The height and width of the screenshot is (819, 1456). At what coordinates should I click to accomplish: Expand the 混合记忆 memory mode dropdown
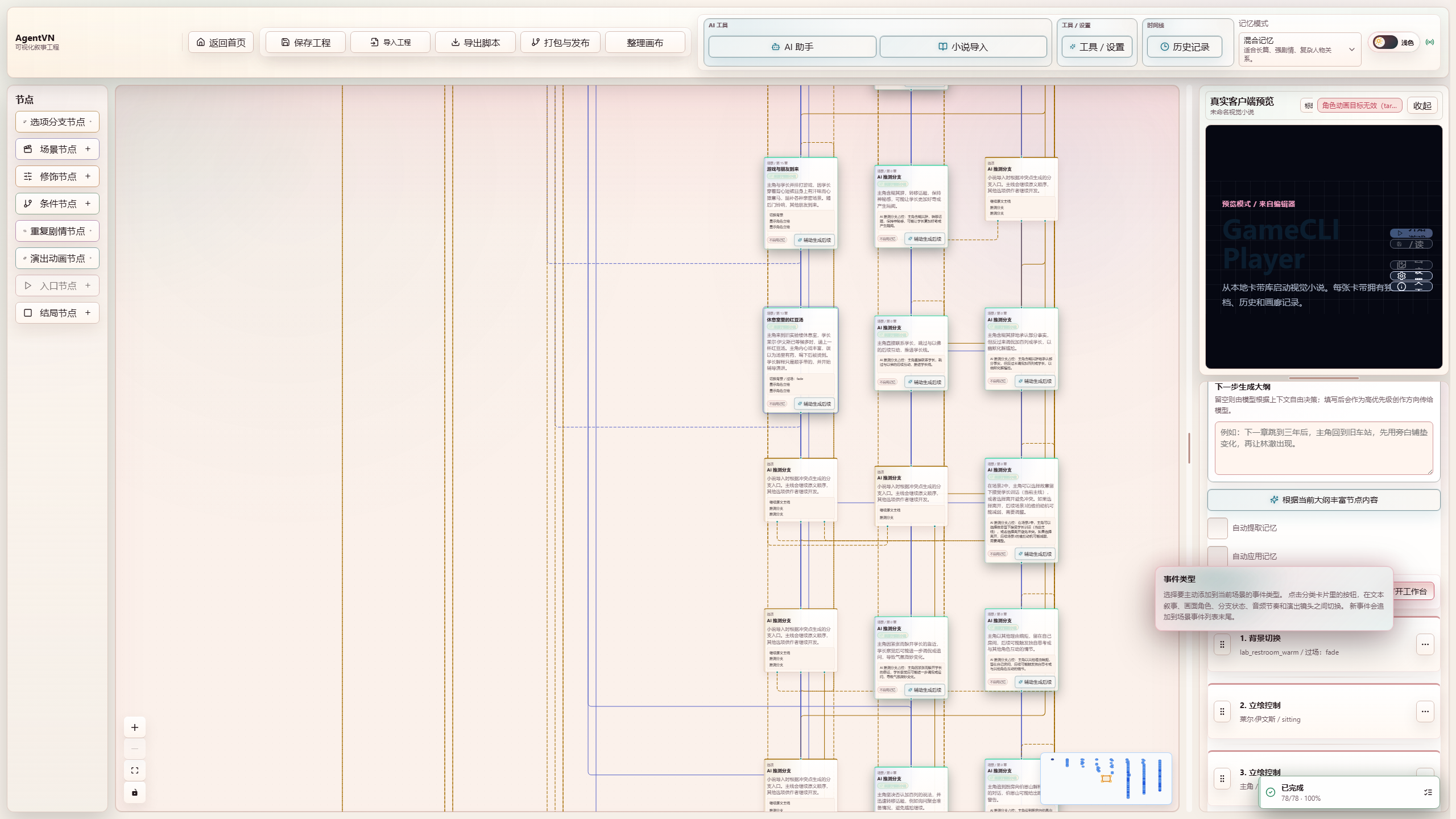[1300, 49]
